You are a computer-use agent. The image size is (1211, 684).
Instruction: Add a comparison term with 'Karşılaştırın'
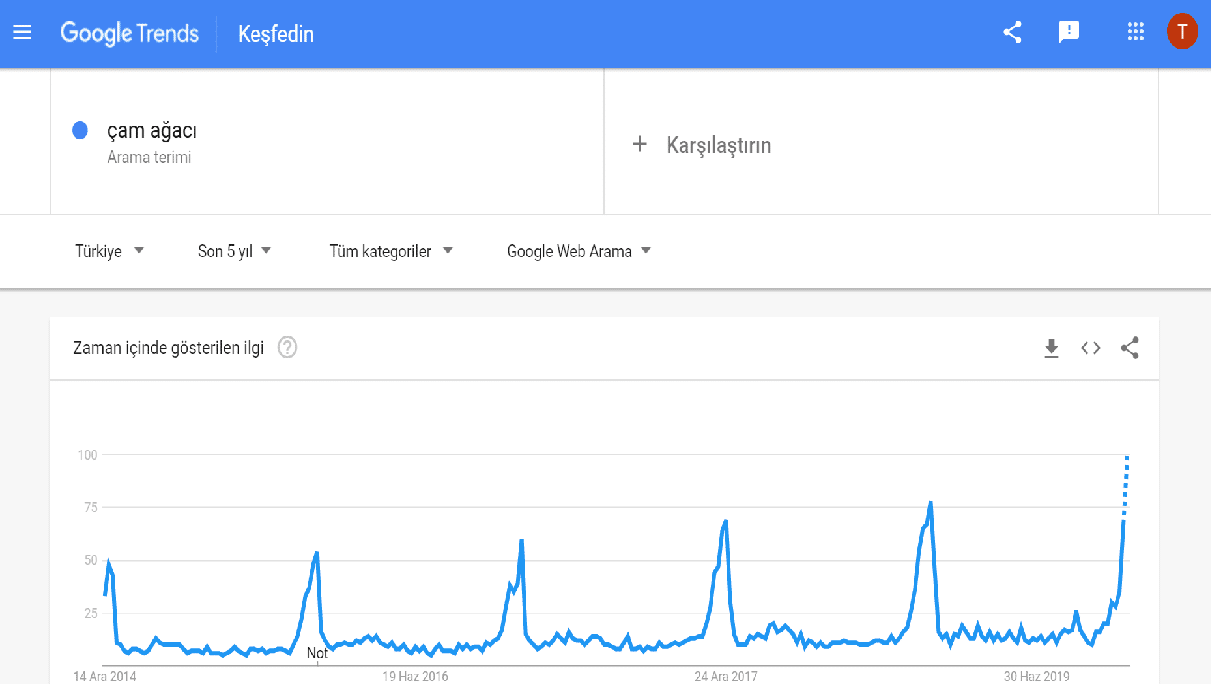click(x=718, y=144)
